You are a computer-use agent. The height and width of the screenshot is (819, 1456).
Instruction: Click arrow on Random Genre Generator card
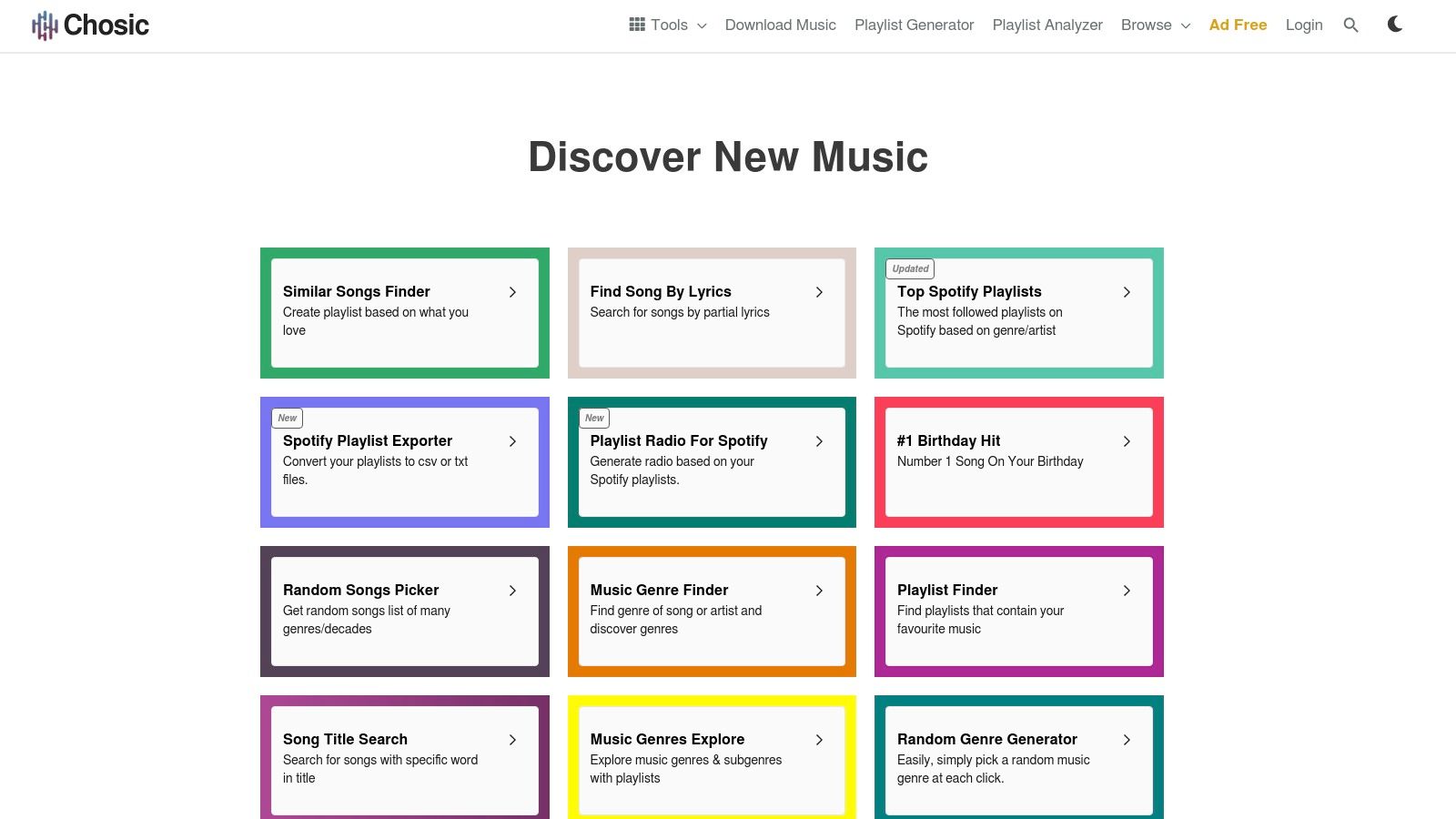coord(1127,740)
